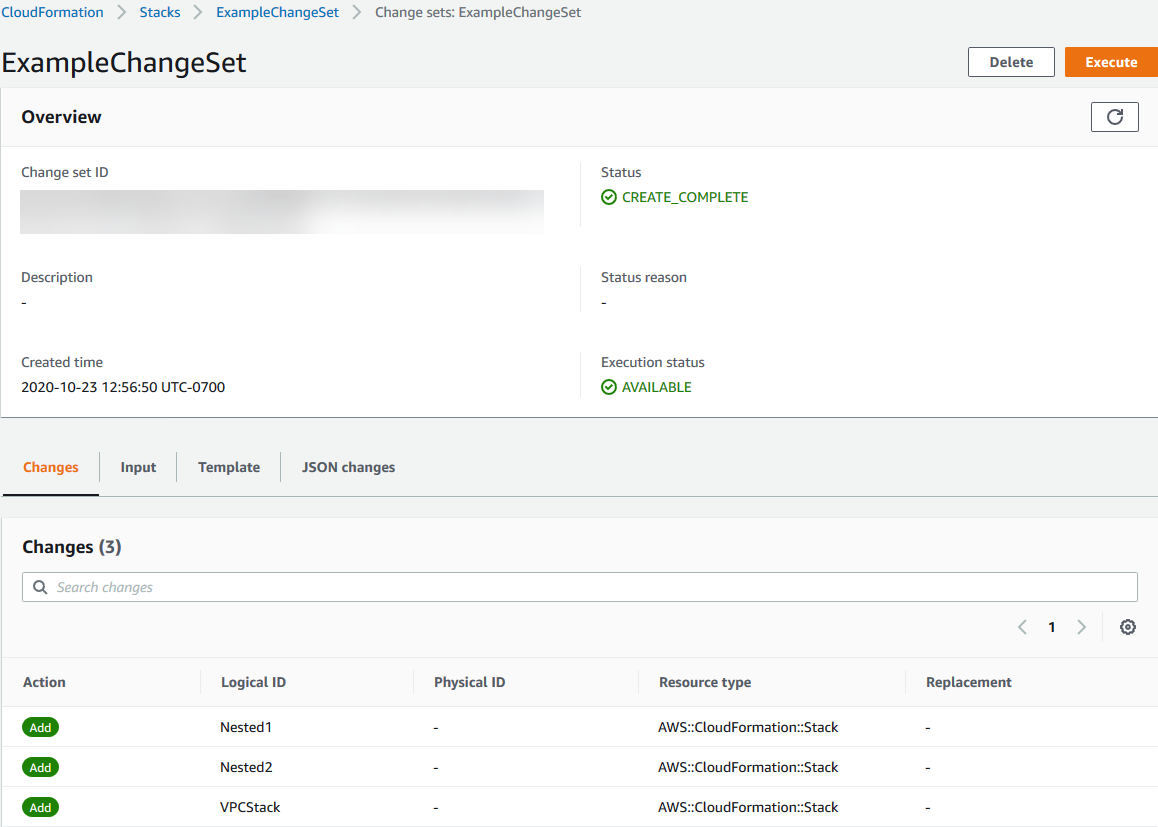This screenshot has height=827, width=1158.
Task: Switch to the Input tab
Action: tap(138, 467)
